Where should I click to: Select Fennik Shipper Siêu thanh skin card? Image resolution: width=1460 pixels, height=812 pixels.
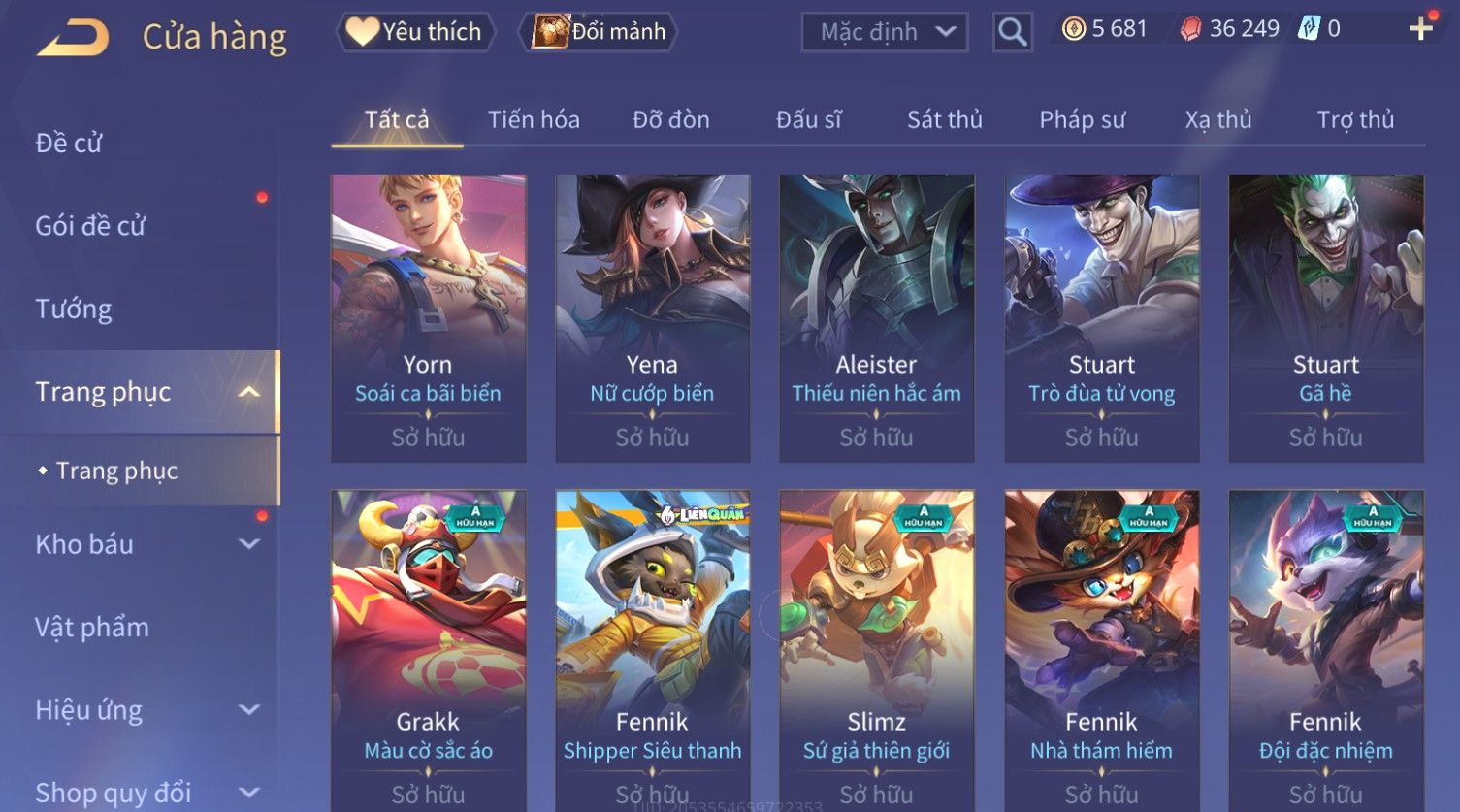pos(652,650)
